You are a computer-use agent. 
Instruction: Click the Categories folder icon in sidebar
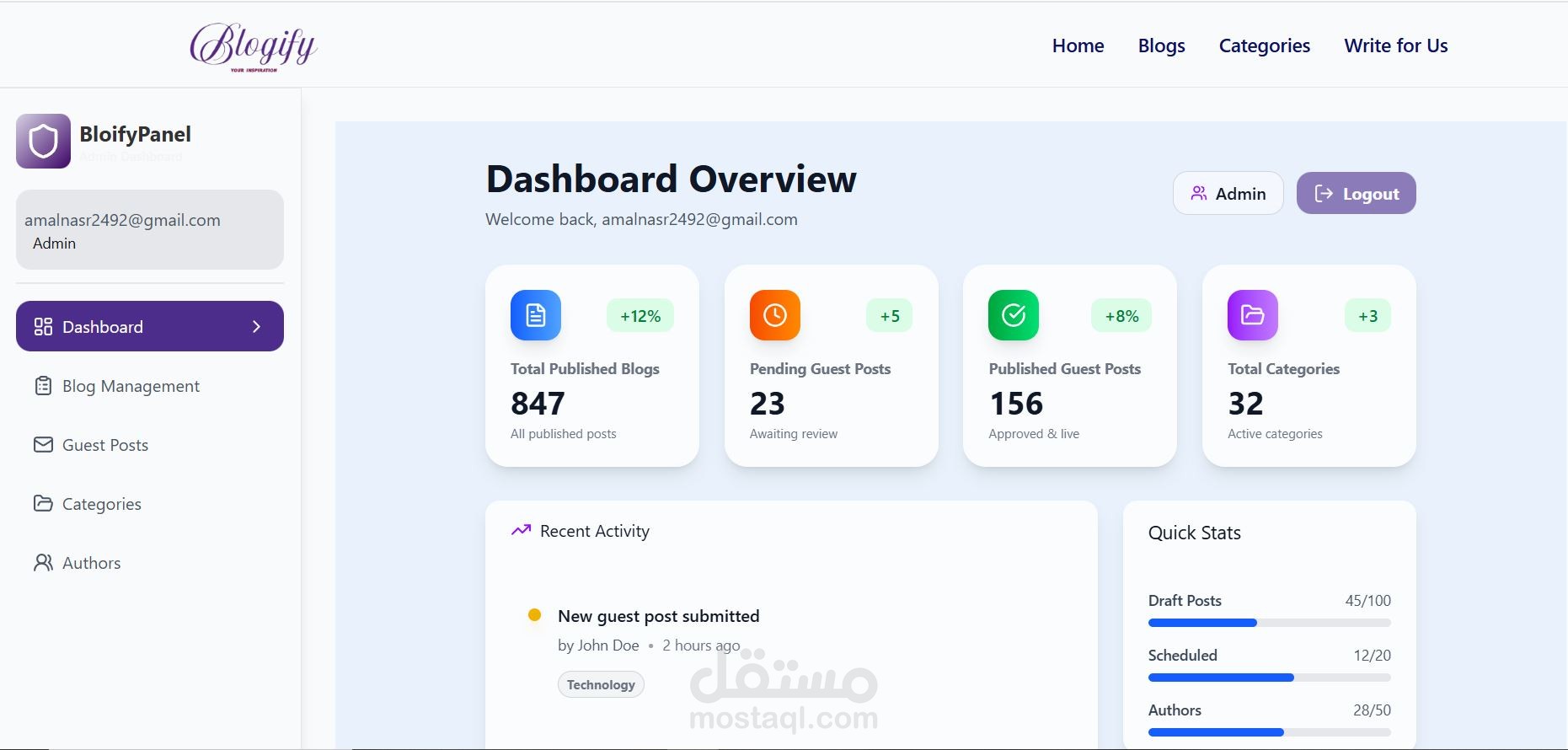(43, 504)
